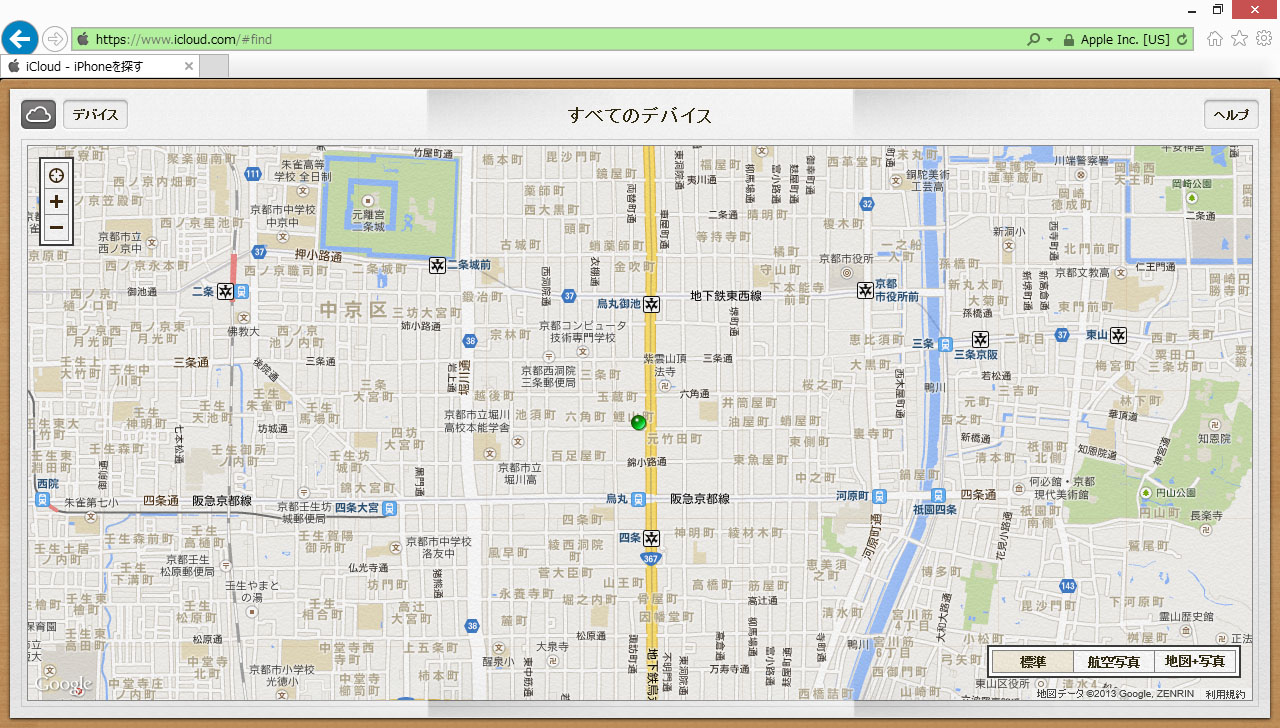The image size is (1280, 728).
Task: Click the 京都市役所 city hall marker
Action: (x=847, y=272)
